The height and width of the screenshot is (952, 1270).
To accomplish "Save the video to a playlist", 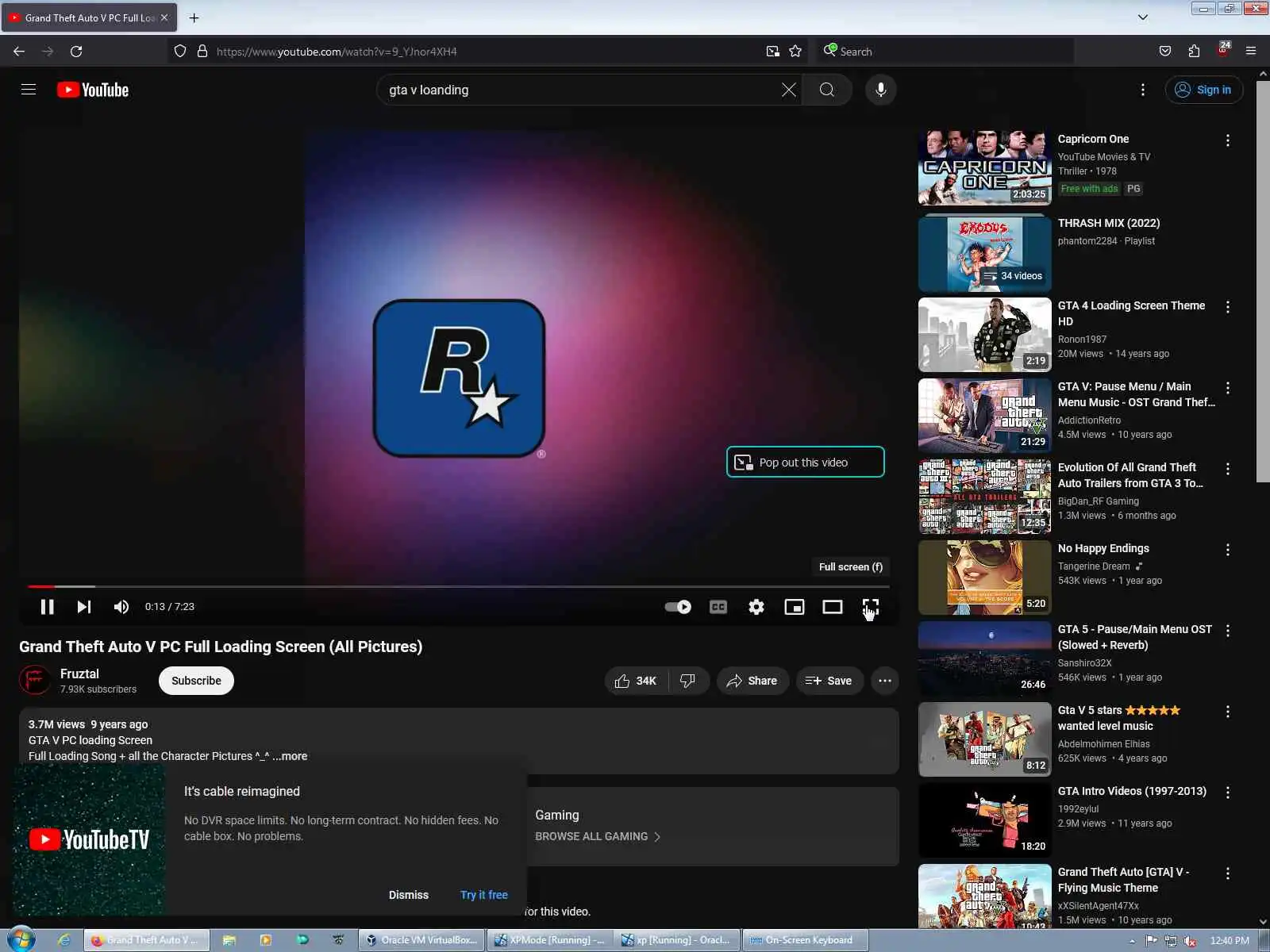I will pos(829,681).
